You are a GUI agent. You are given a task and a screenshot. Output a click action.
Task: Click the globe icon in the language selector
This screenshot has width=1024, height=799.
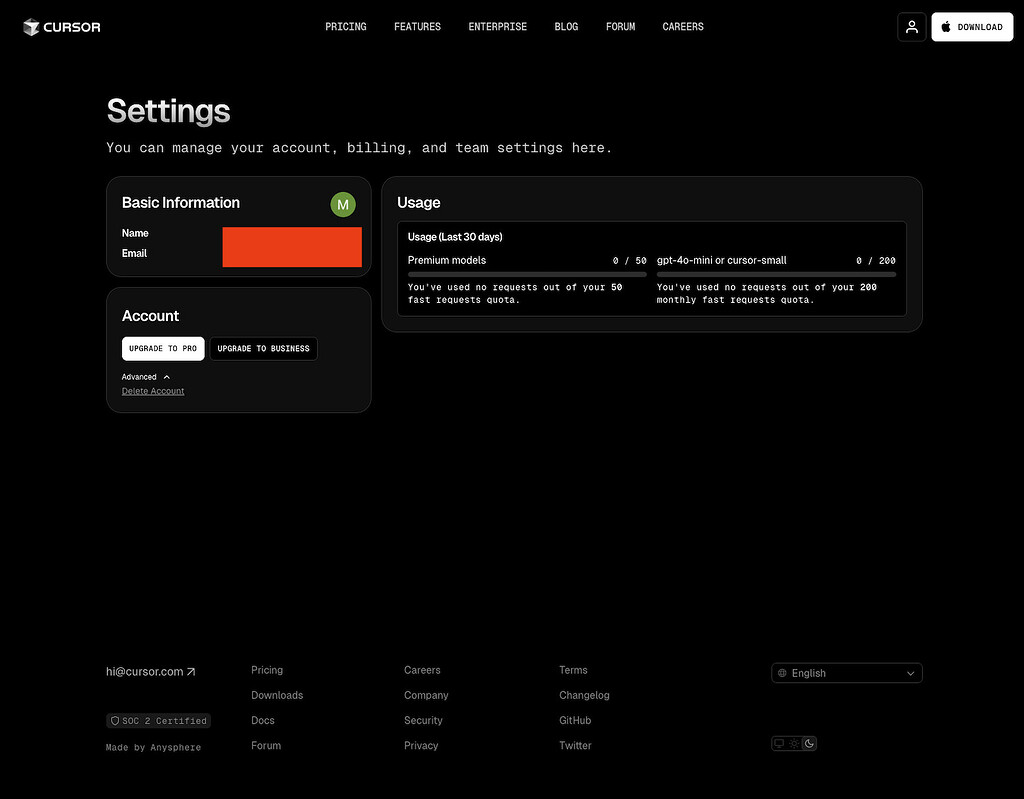click(x=783, y=672)
